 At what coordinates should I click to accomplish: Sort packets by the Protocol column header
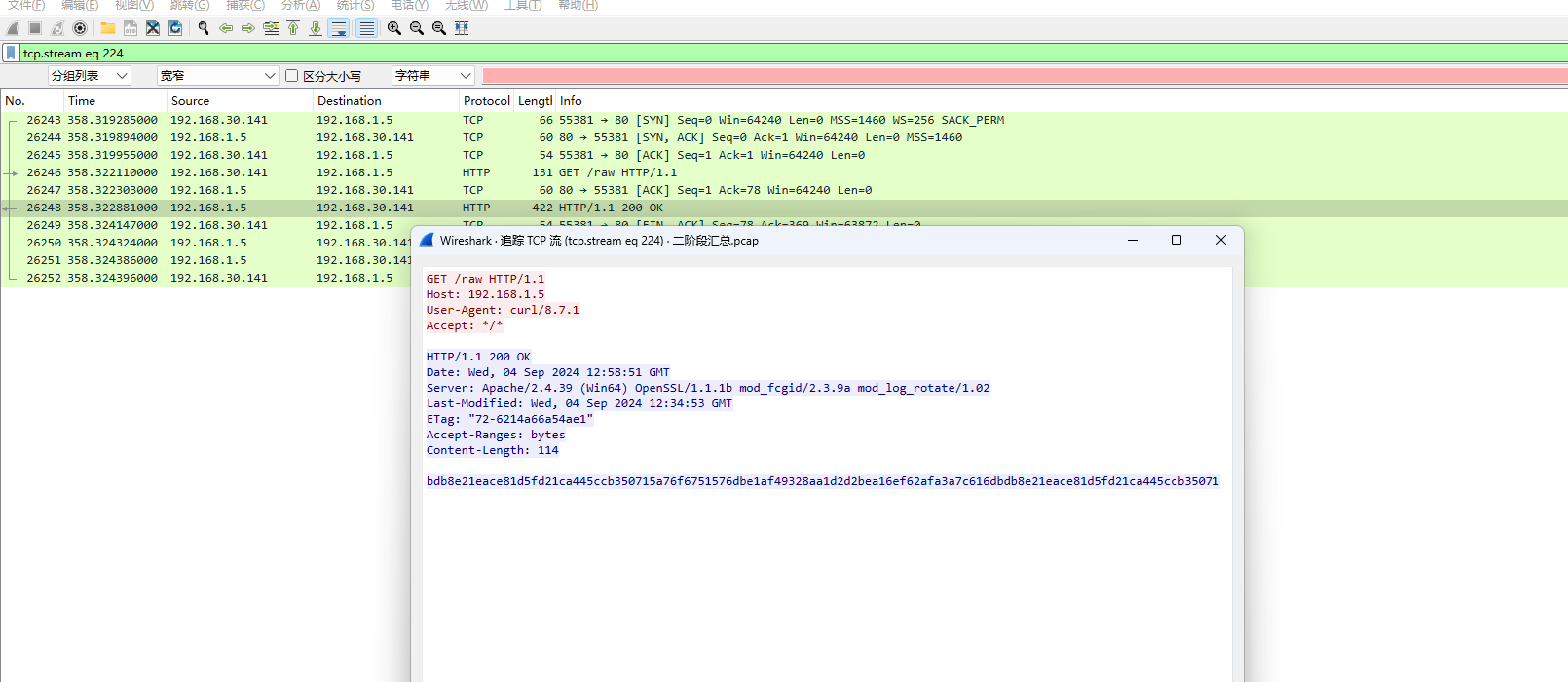tap(486, 101)
